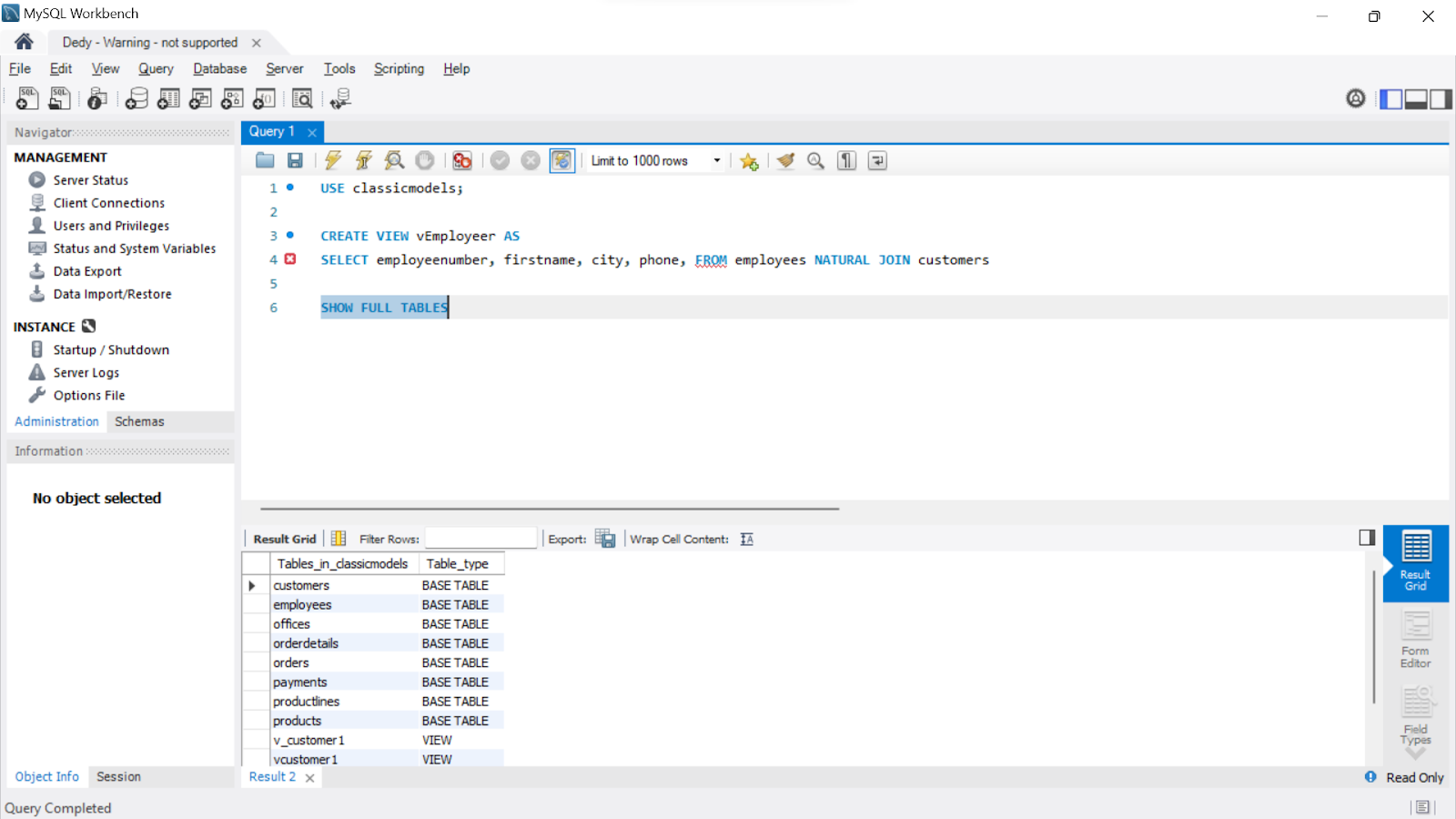This screenshot has height=819, width=1456.
Task: Toggle invisible characters display icon
Action: click(x=846, y=160)
